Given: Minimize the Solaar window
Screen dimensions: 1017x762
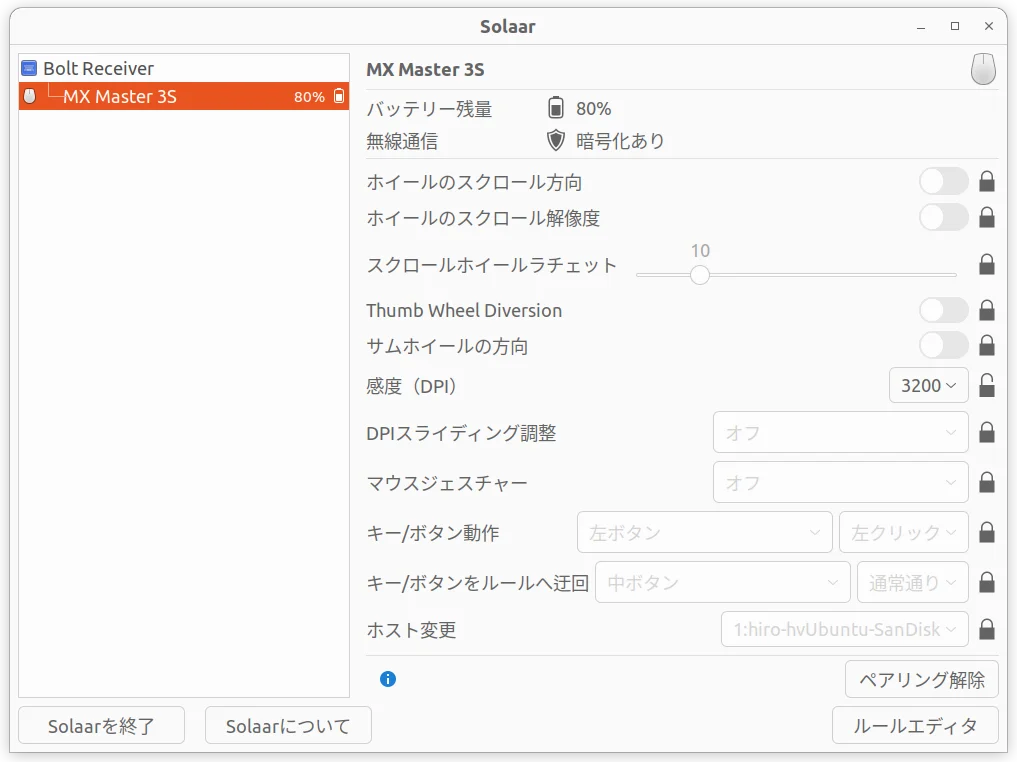Looking at the screenshot, I should click(x=921, y=27).
